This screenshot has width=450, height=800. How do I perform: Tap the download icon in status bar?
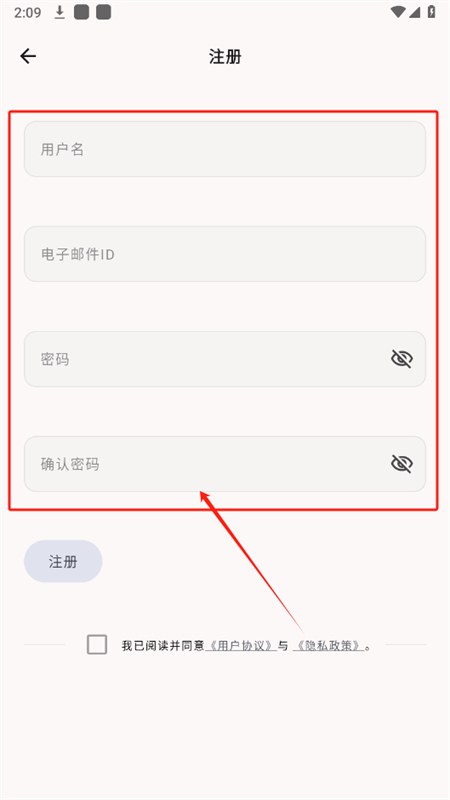[x=60, y=13]
